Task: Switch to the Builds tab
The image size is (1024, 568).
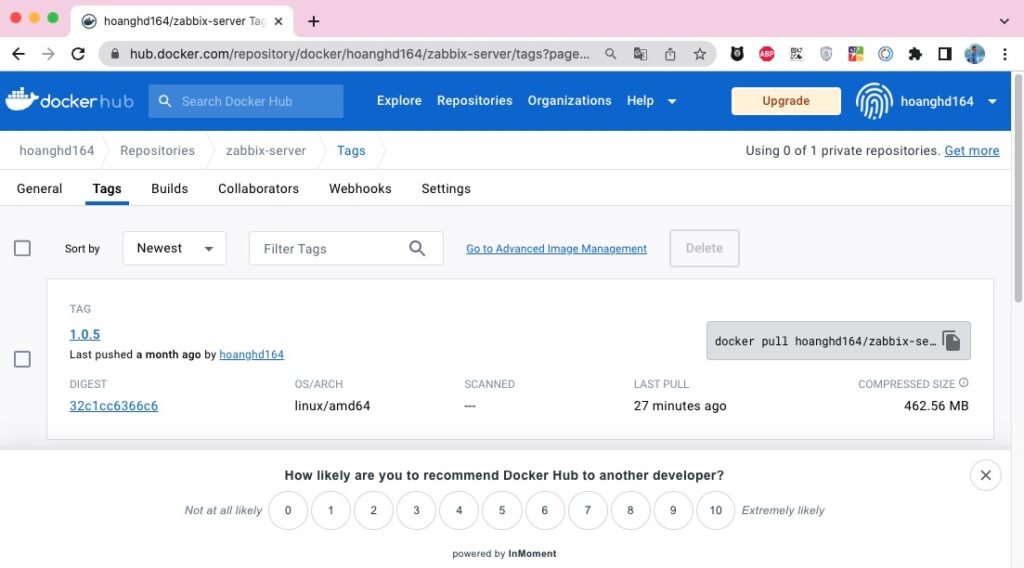Action: tap(169, 189)
